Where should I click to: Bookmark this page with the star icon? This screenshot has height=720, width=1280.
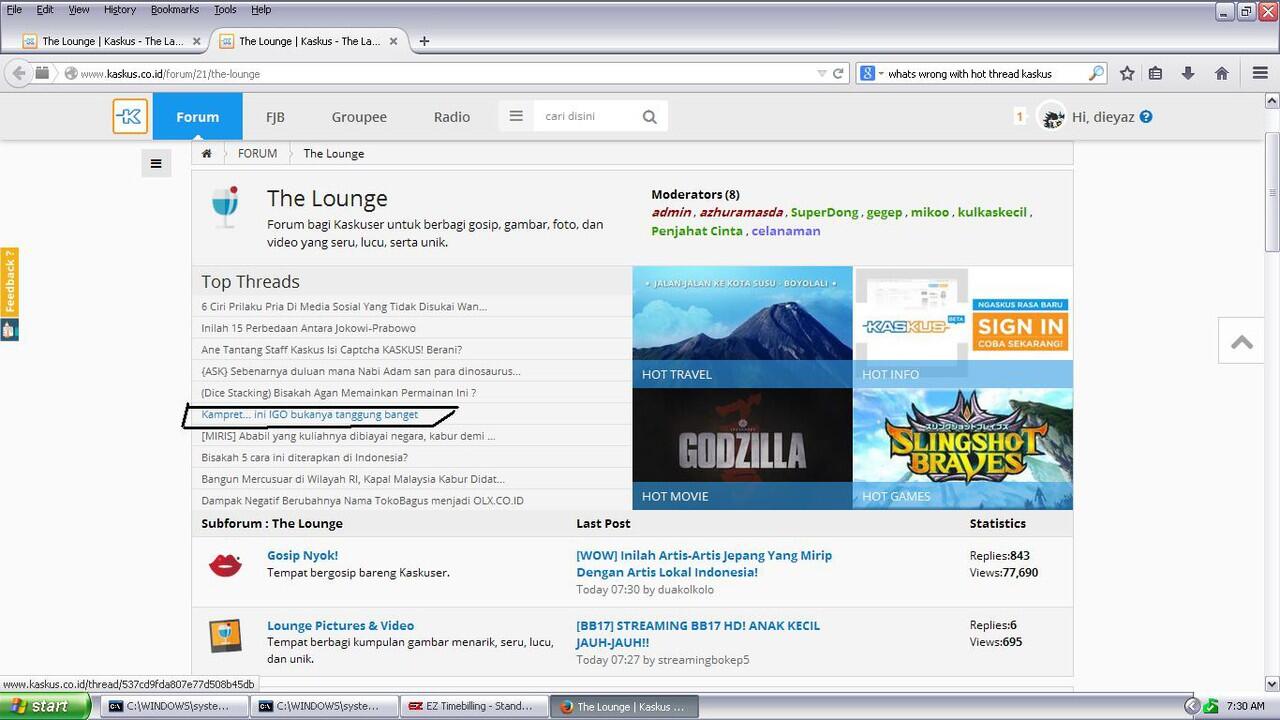[x=1127, y=73]
